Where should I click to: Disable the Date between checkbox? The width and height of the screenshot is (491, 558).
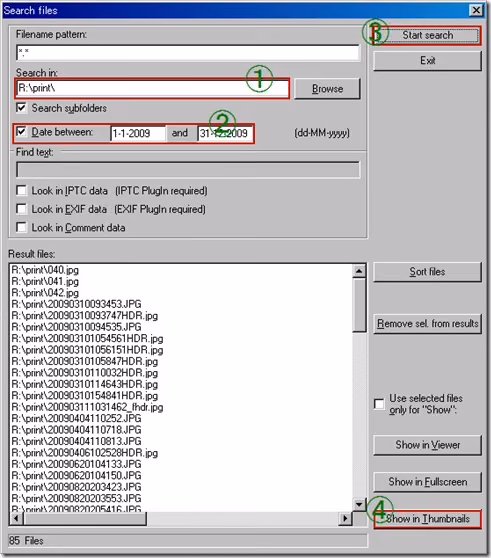coord(21,132)
